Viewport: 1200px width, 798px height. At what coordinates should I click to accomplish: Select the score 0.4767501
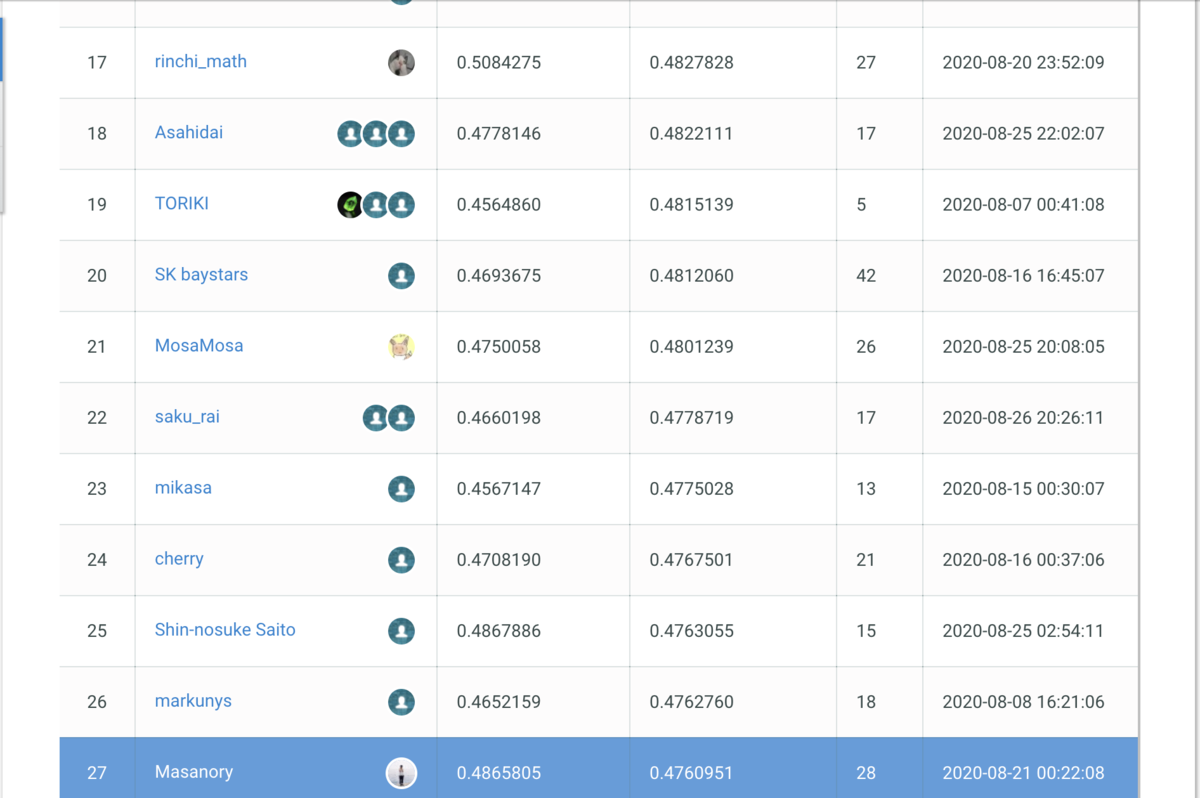(692, 559)
